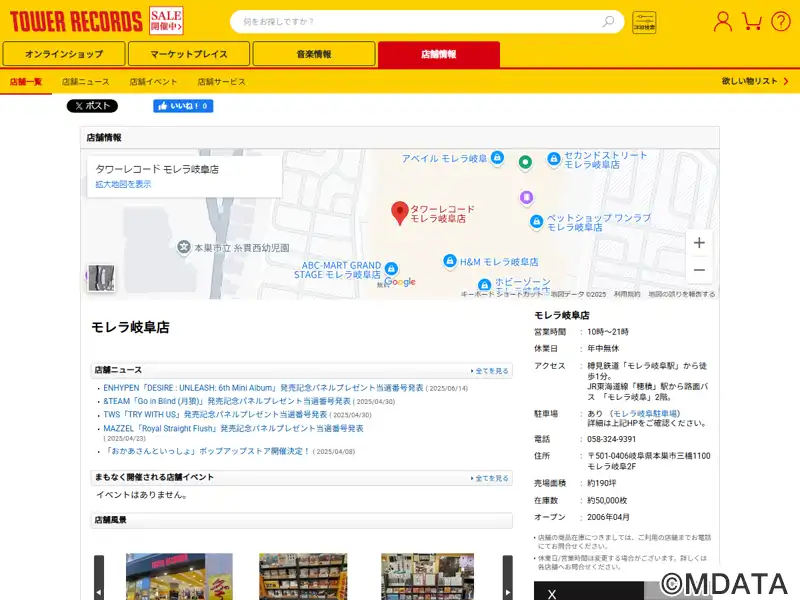Zoom out on the map
The width and height of the screenshot is (800, 600).
click(x=699, y=270)
